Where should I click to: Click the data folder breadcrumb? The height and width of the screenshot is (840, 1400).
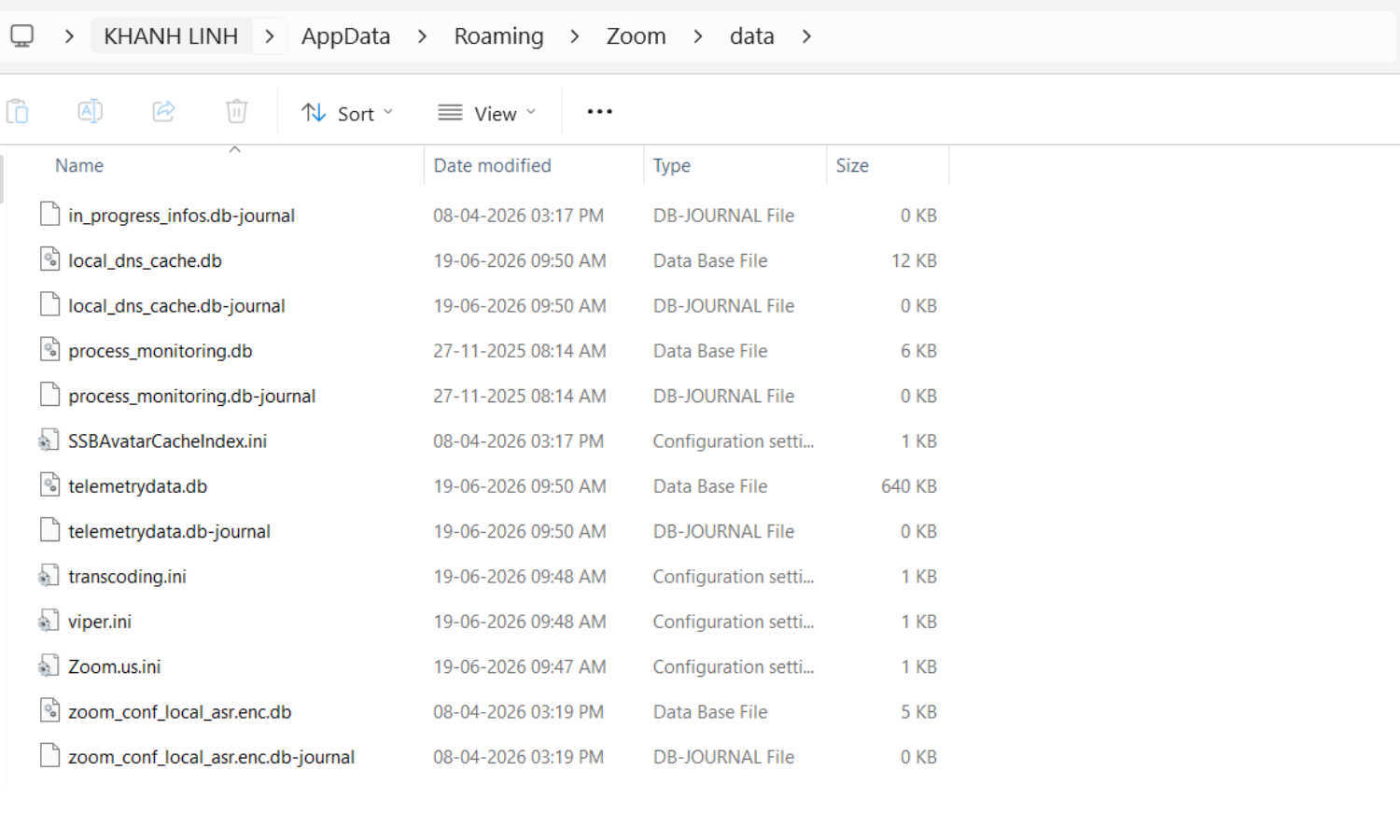(x=752, y=36)
